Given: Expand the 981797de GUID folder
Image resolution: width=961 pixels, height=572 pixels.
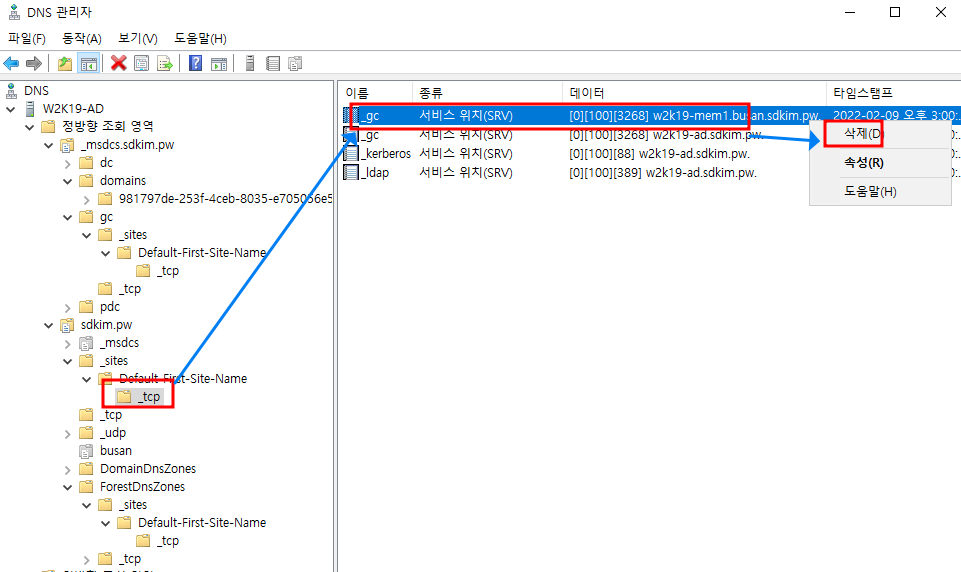Looking at the screenshot, I should click(x=86, y=199).
